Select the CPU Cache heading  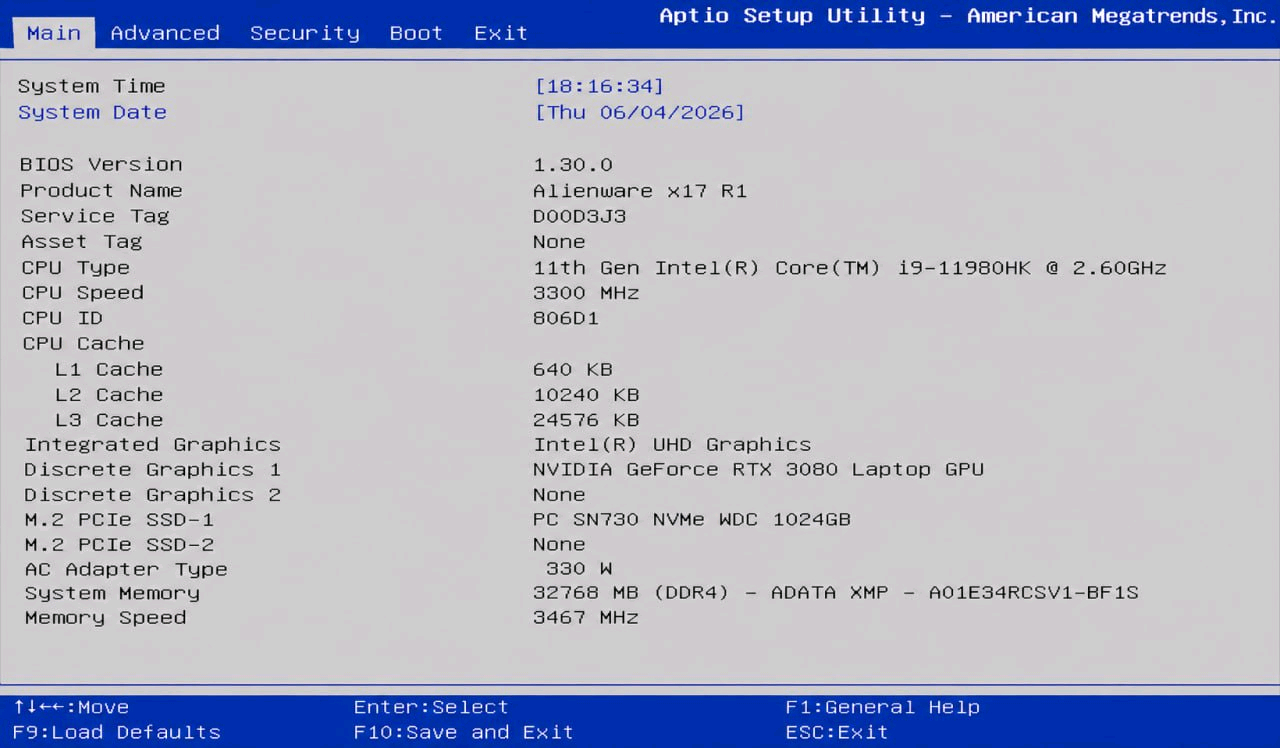pyautogui.click(x=83, y=343)
